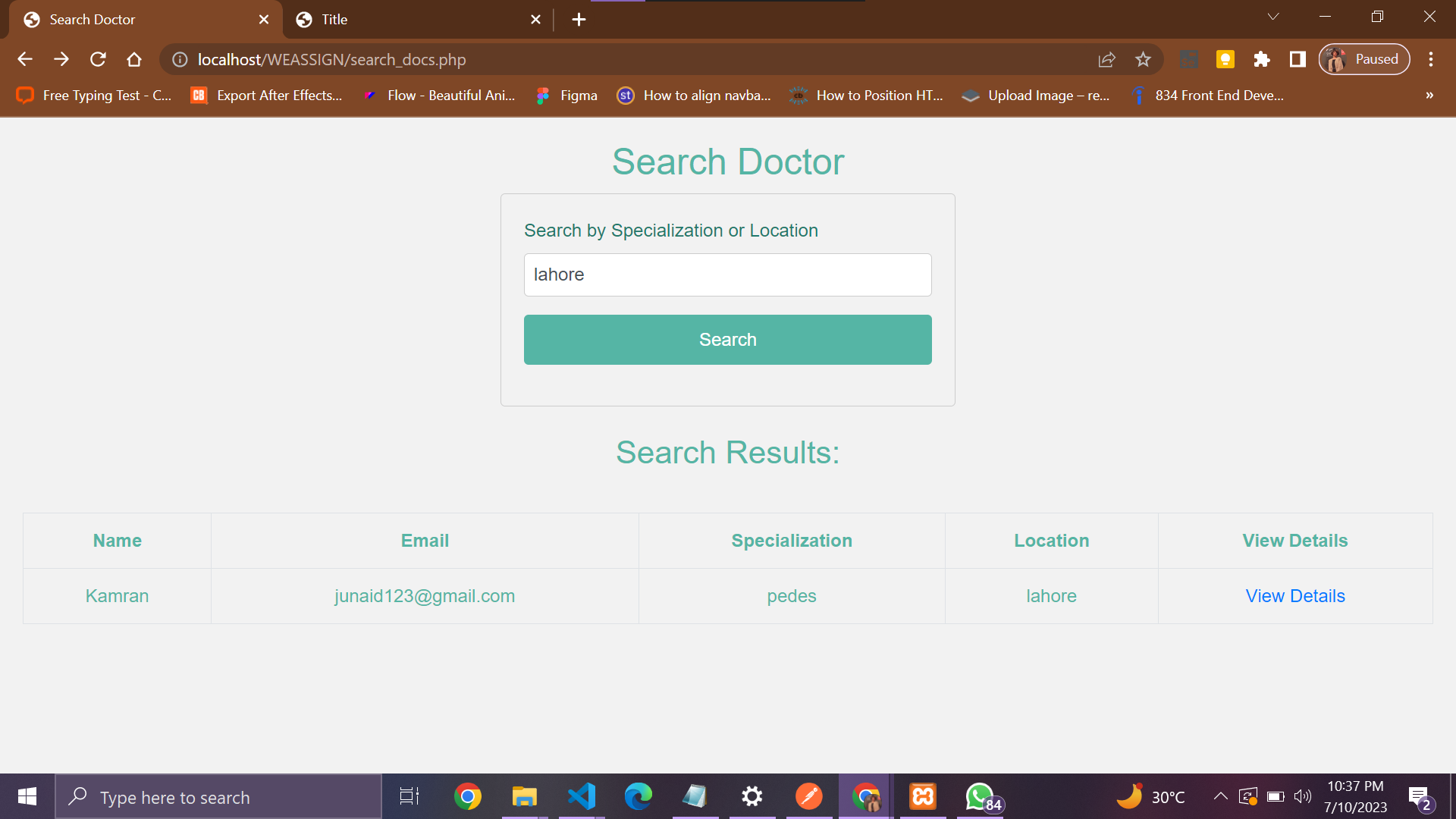Click the Paused sync profile button
The height and width of the screenshot is (819, 1456).
(x=1363, y=59)
